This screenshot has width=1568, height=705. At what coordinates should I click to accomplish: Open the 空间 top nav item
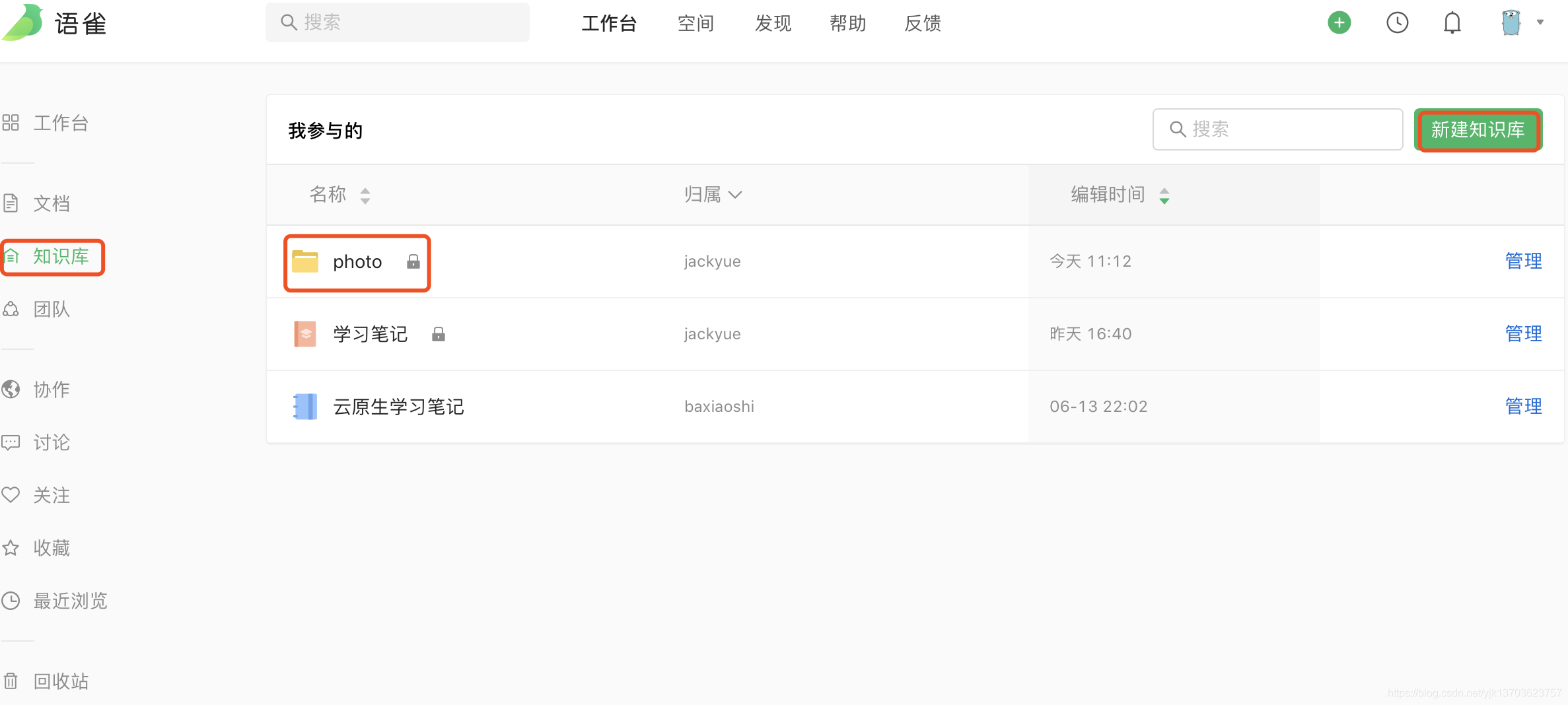[x=695, y=24]
